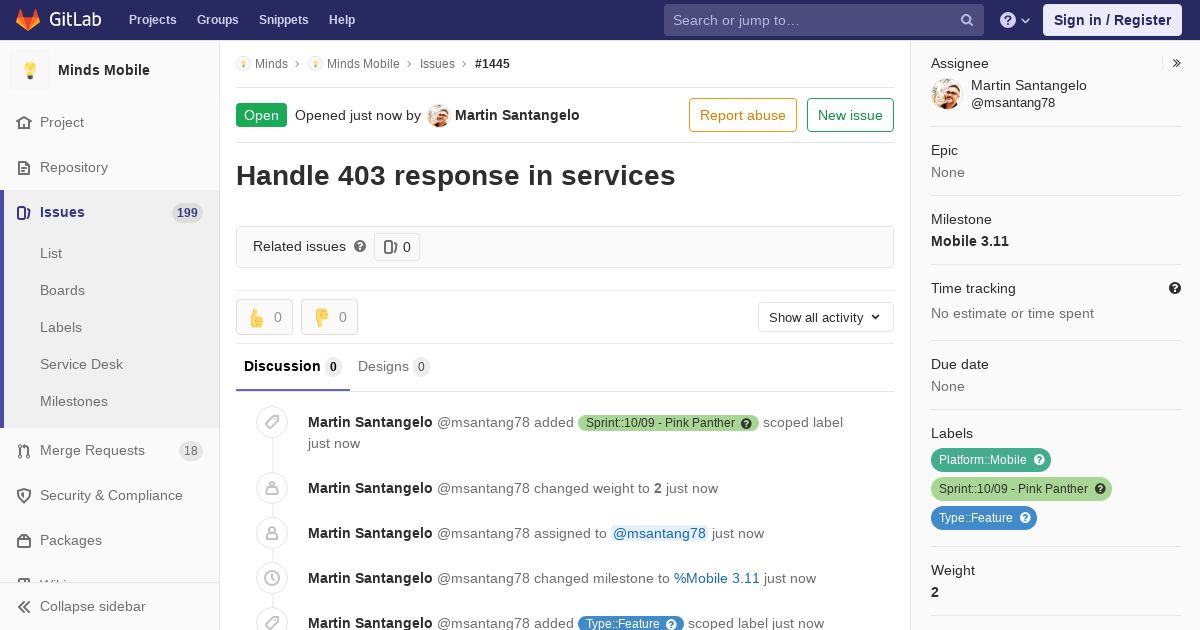Image resolution: width=1200 pixels, height=630 pixels.
Task: Click the Security & Compliance shield icon
Action: coord(24,495)
